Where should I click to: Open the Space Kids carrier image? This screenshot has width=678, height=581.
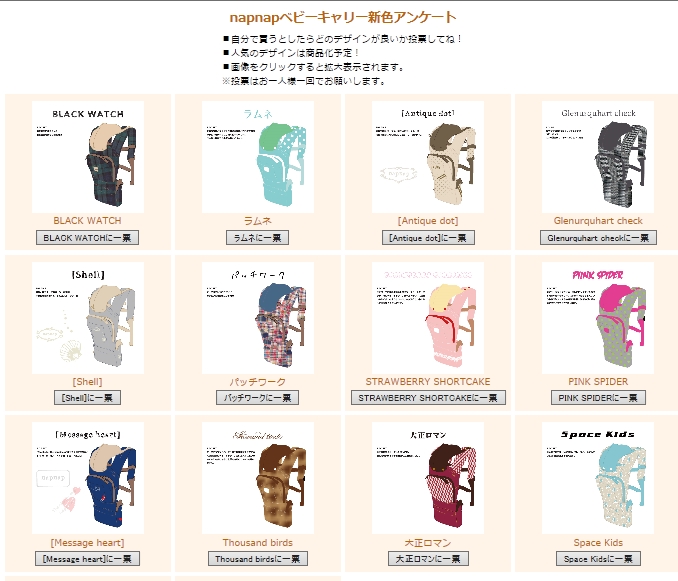coord(598,478)
